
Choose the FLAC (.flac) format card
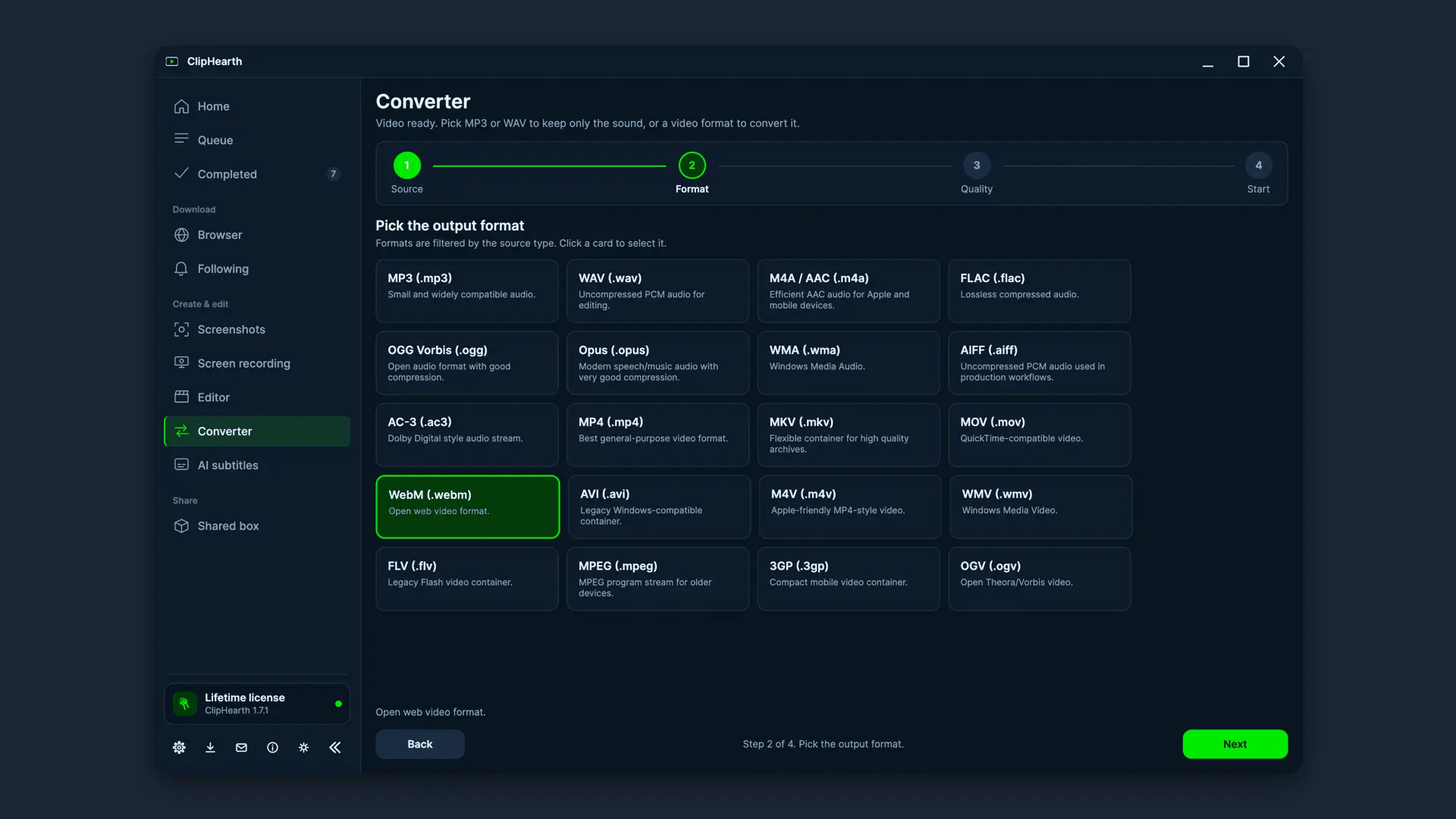1039,291
